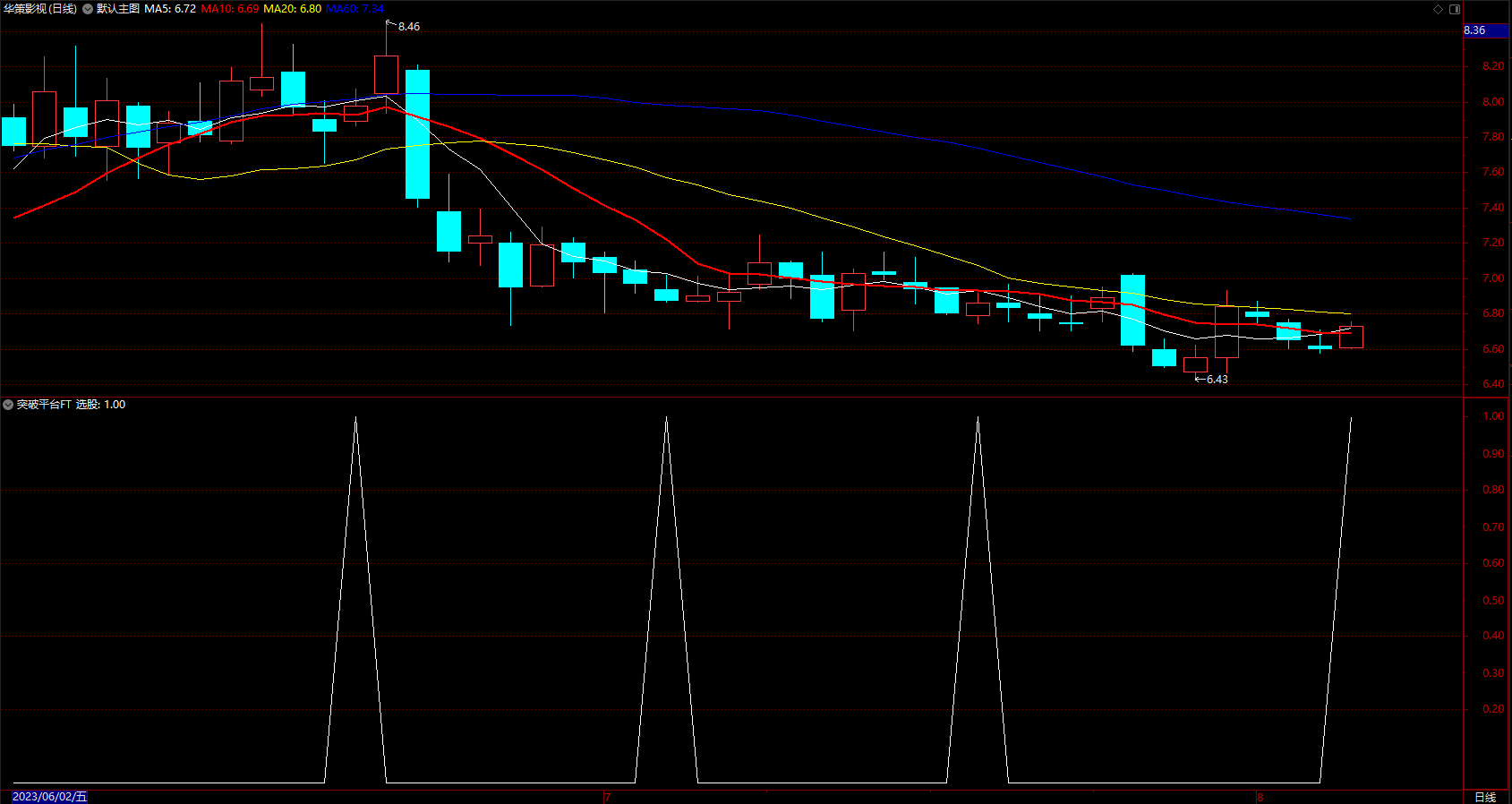Click the 6.60 price axis label
The image size is (1512, 804).
(1493, 349)
